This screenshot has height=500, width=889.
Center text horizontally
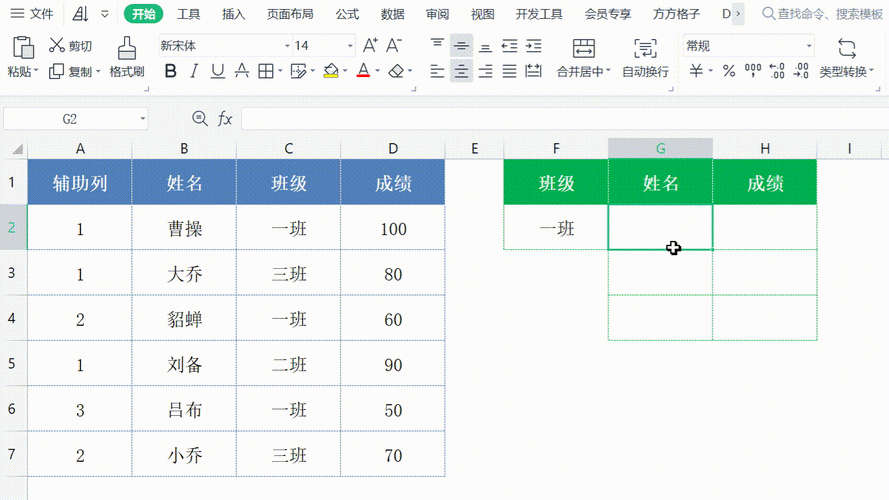pyautogui.click(x=462, y=71)
